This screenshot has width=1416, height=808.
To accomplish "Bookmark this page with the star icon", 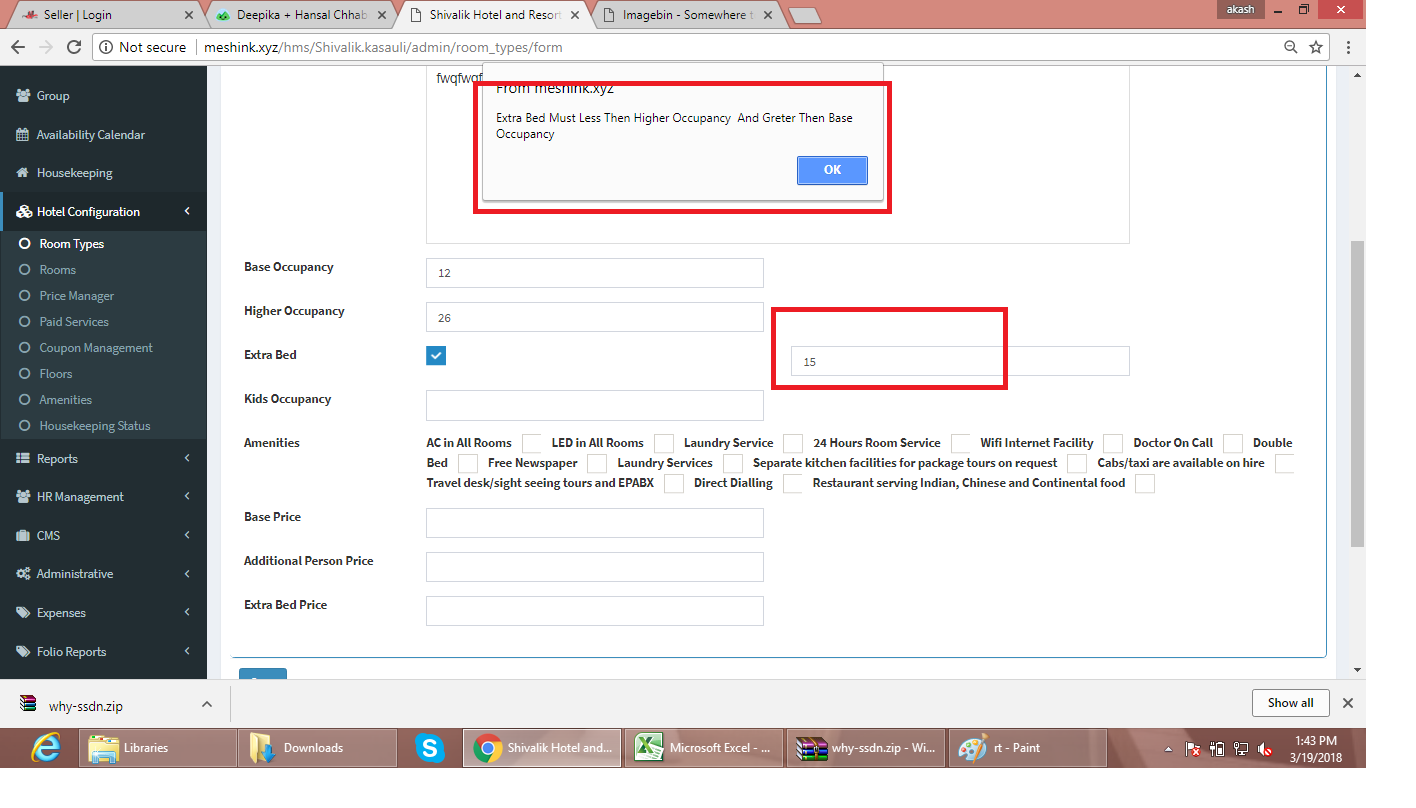I will pyautogui.click(x=1316, y=47).
